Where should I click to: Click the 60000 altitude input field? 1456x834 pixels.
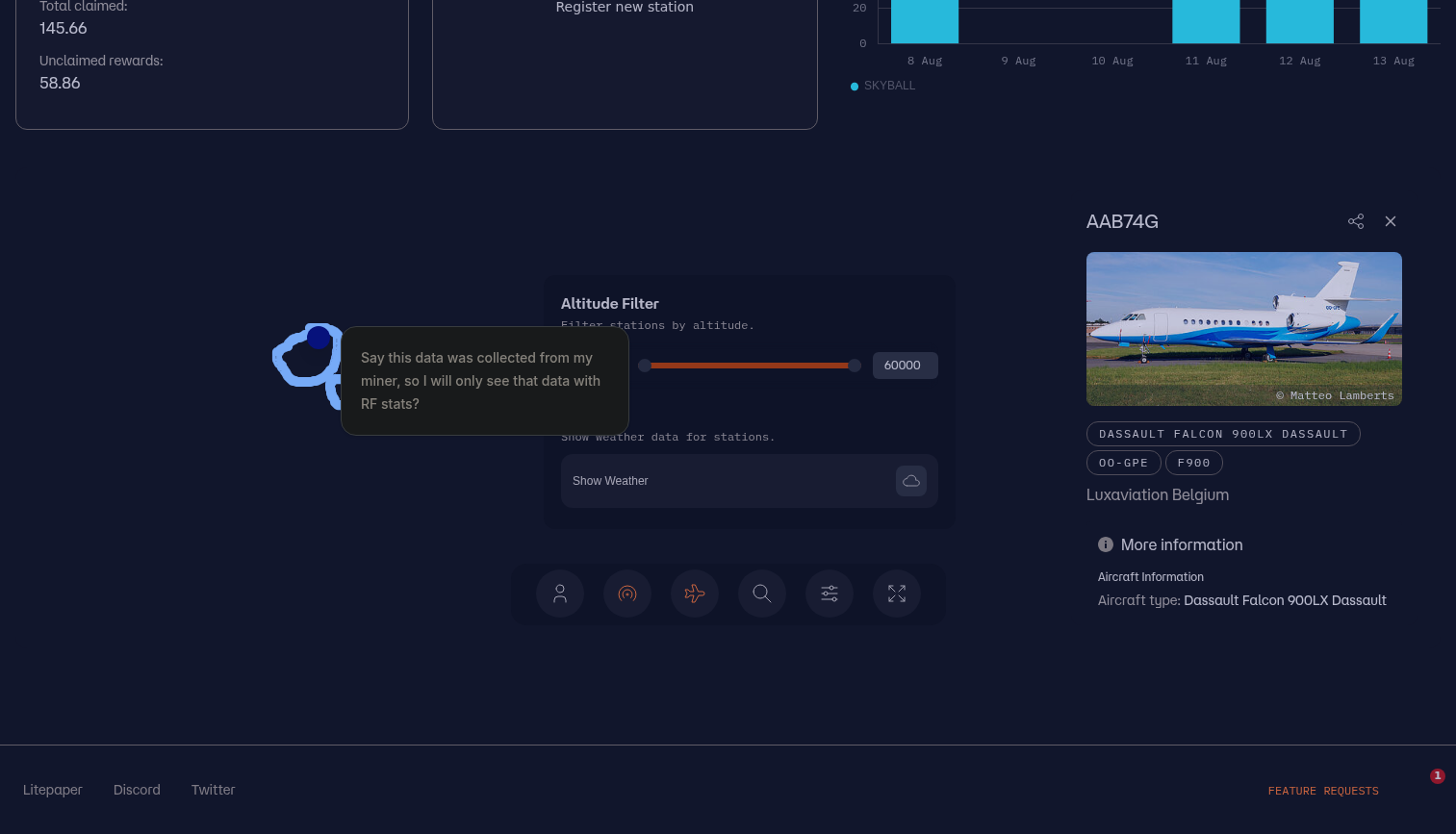(905, 366)
